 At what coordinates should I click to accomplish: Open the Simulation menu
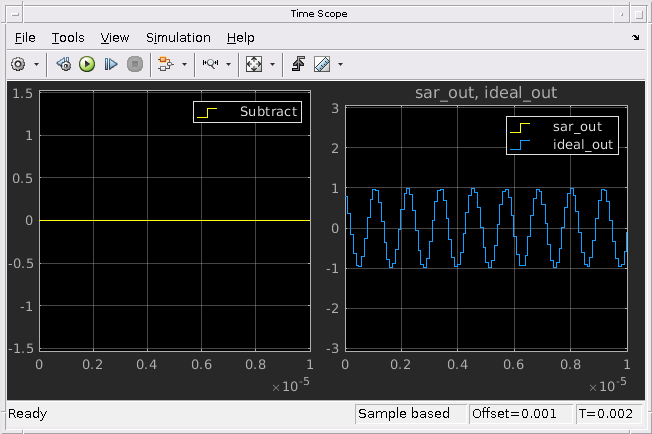(x=178, y=38)
